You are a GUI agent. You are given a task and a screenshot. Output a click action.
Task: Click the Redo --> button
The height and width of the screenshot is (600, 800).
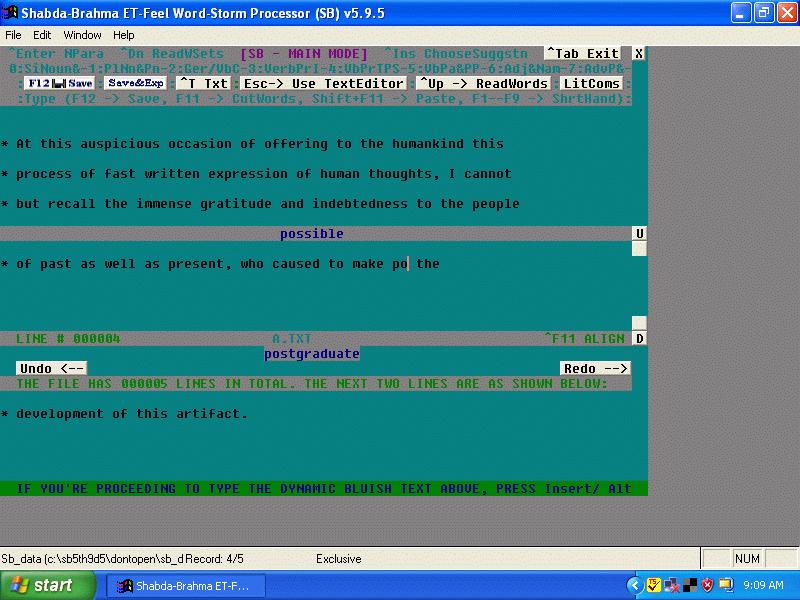tap(595, 368)
